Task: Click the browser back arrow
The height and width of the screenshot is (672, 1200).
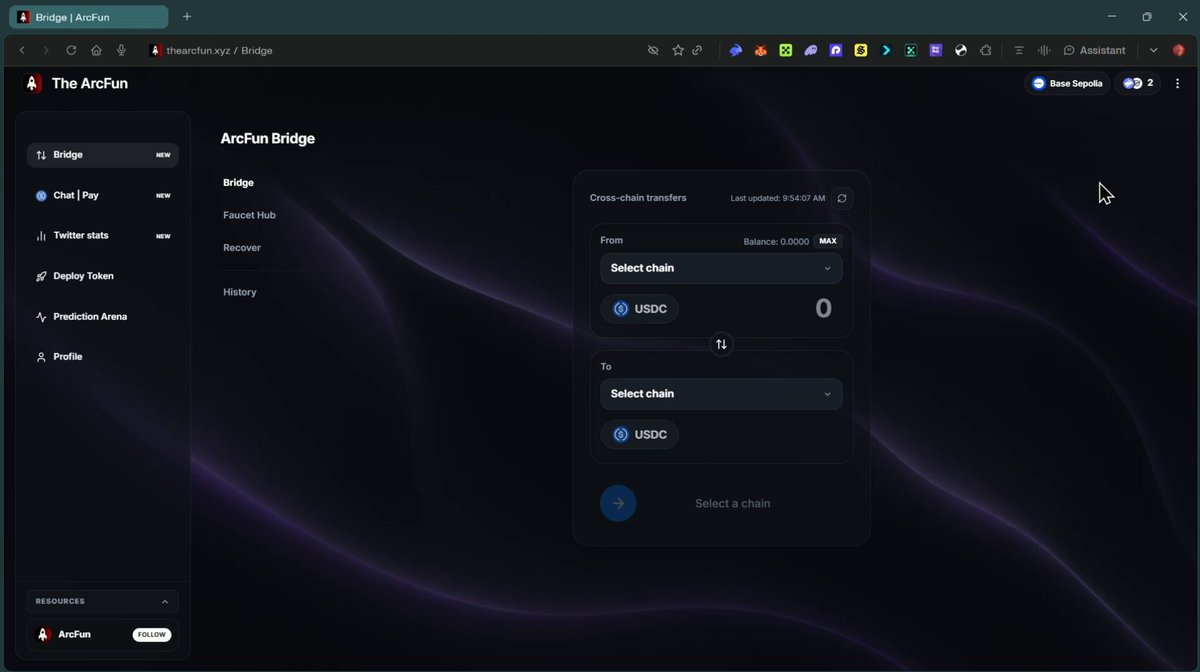Action: (x=22, y=50)
